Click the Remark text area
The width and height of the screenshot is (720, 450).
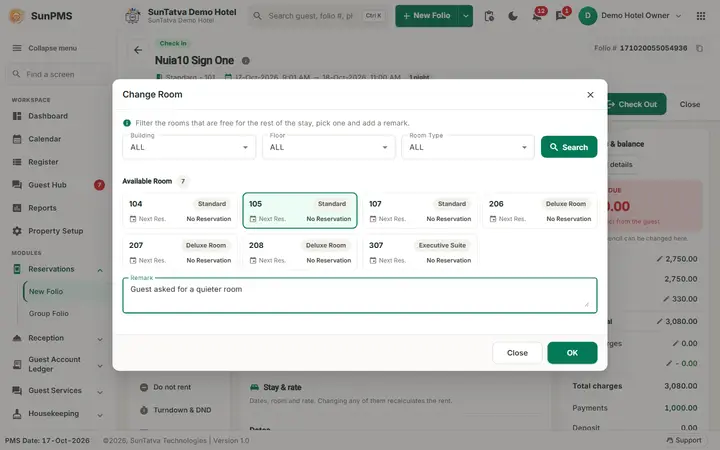[x=360, y=295]
